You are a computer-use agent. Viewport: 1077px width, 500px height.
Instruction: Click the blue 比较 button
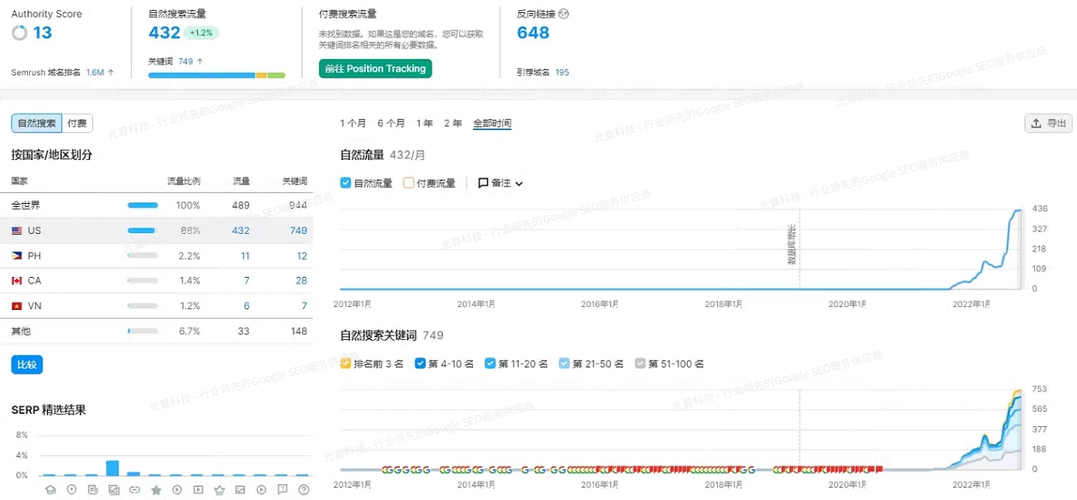click(27, 365)
